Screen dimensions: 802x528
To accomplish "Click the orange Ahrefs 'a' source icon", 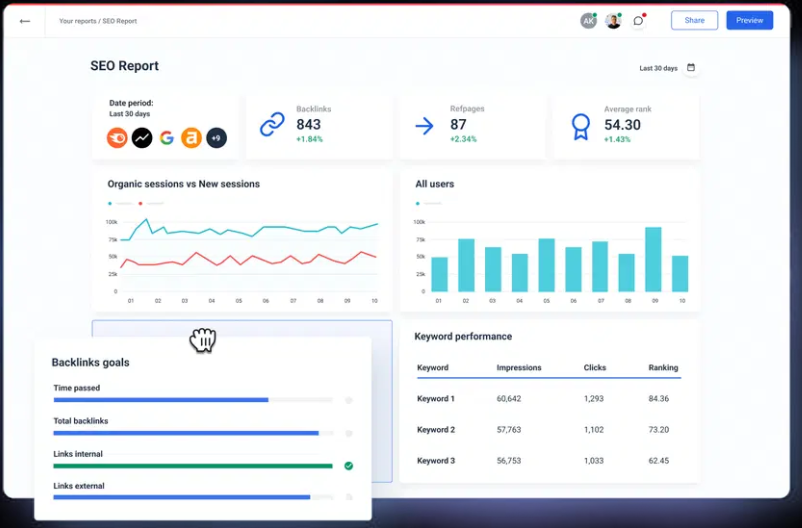I will (191, 138).
